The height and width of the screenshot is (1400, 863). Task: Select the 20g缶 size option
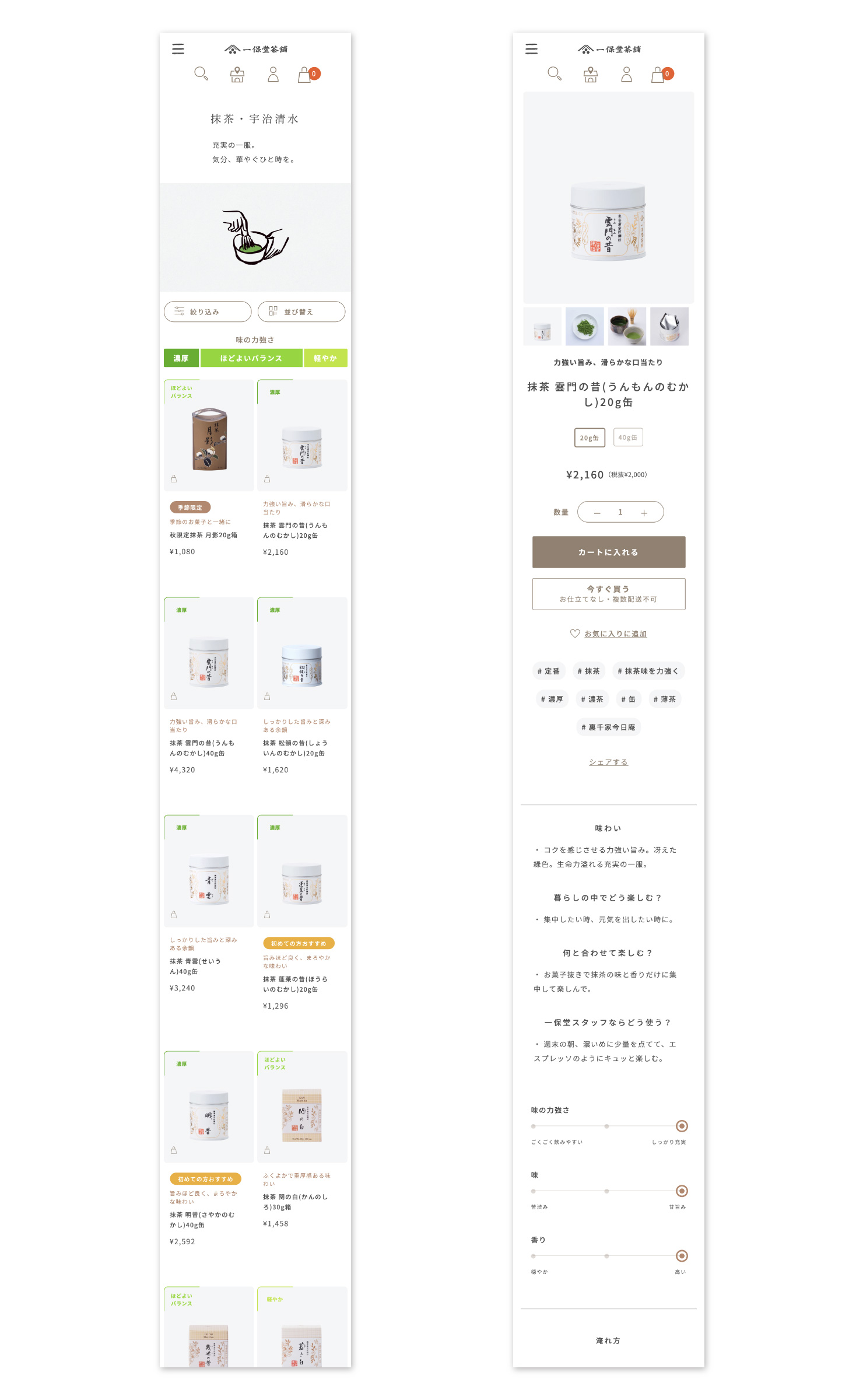coord(590,437)
